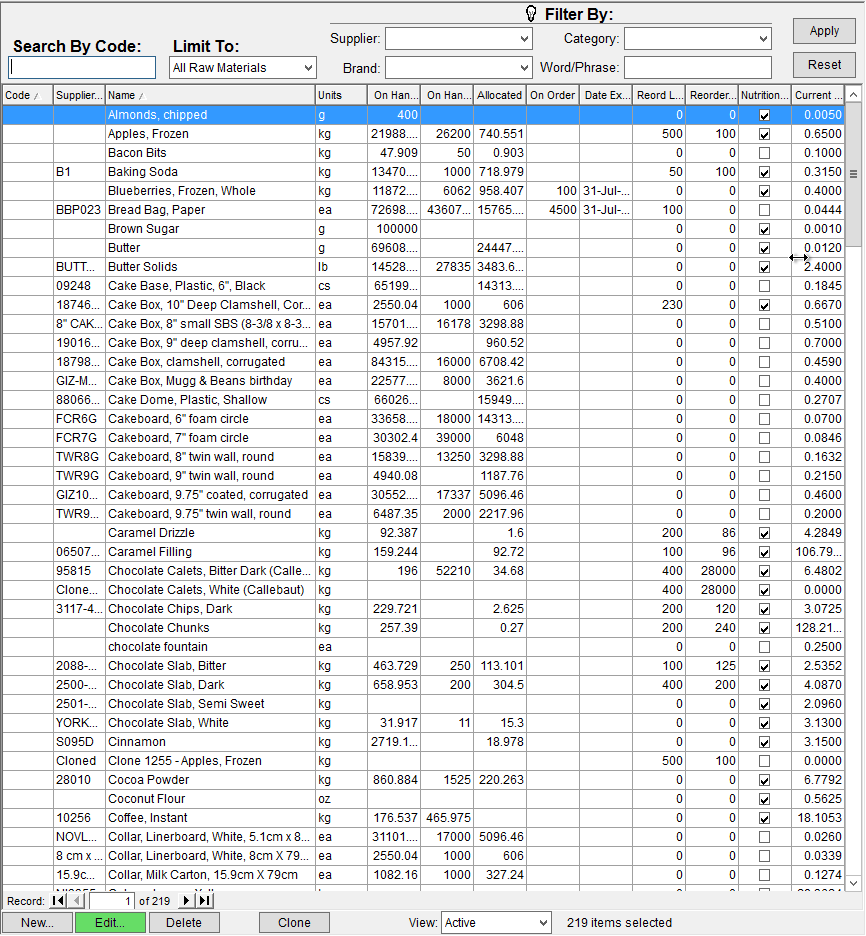This screenshot has height=936, width=866.
Task: Open the Supplier filter dropdown
Action: click(524, 39)
